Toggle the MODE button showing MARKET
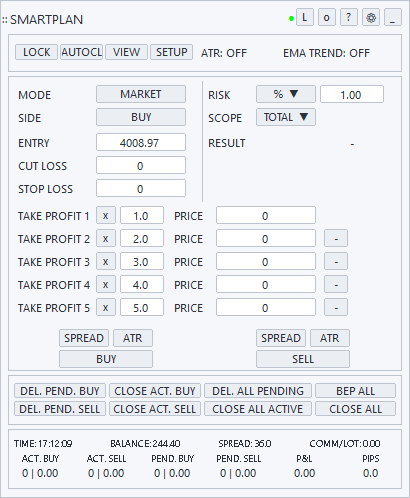The image size is (410, 498). (x=141, y=94)
